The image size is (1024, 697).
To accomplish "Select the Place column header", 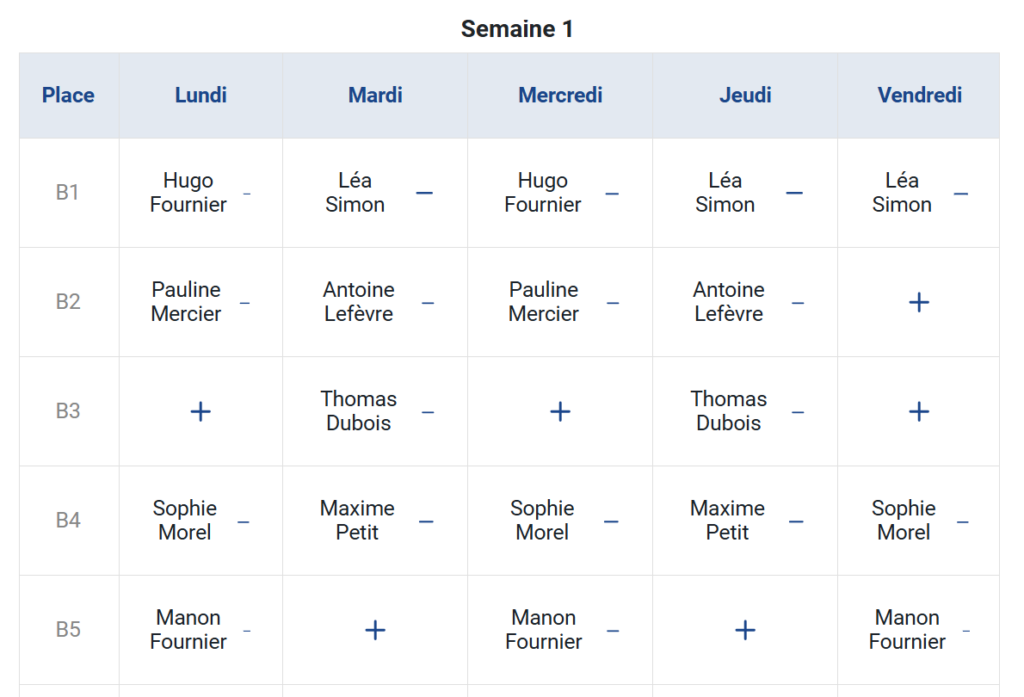I will point(67,95).
